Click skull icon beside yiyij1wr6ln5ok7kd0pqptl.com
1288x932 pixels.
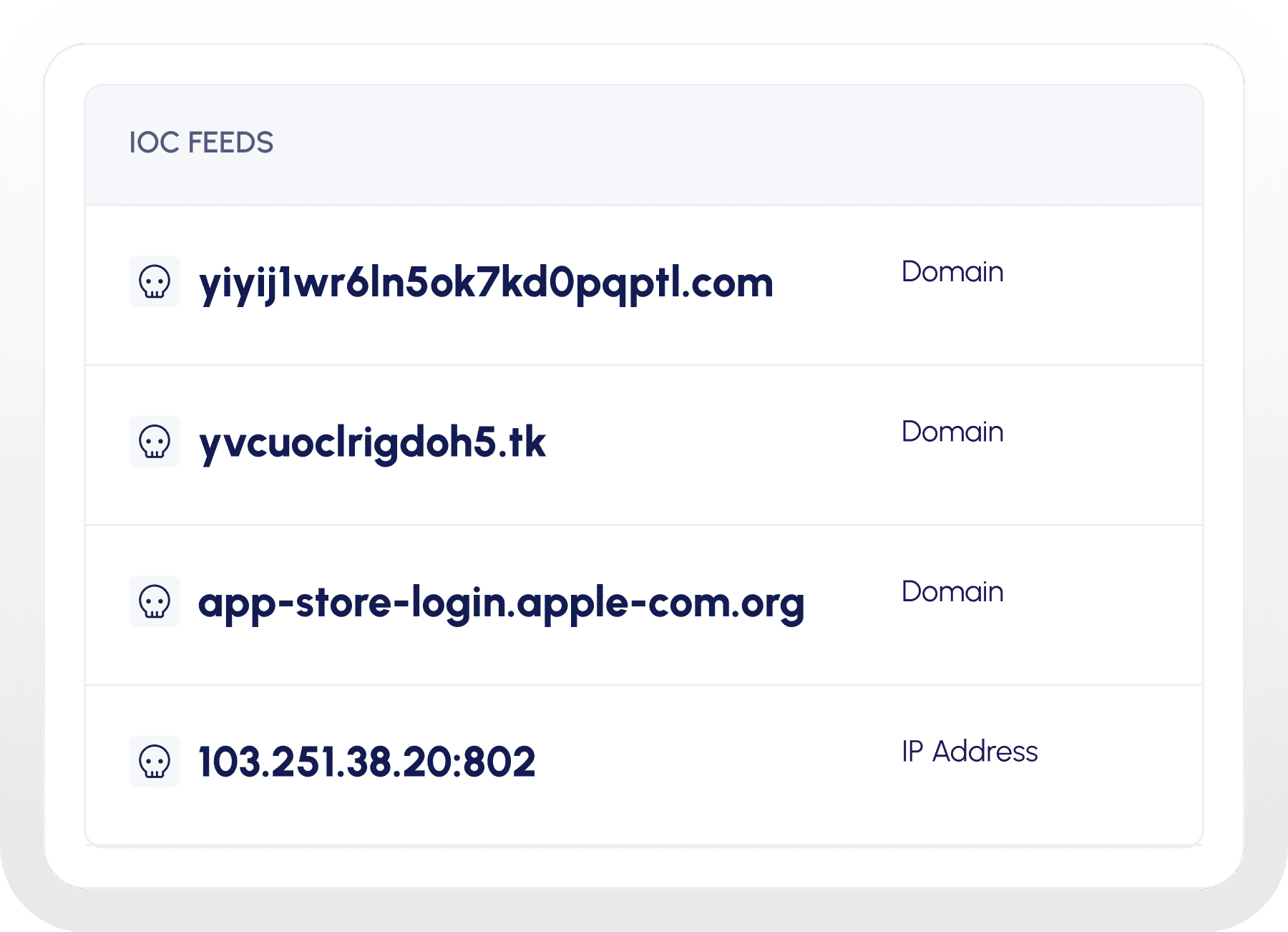pyautogui.click(x=155, y=281)
